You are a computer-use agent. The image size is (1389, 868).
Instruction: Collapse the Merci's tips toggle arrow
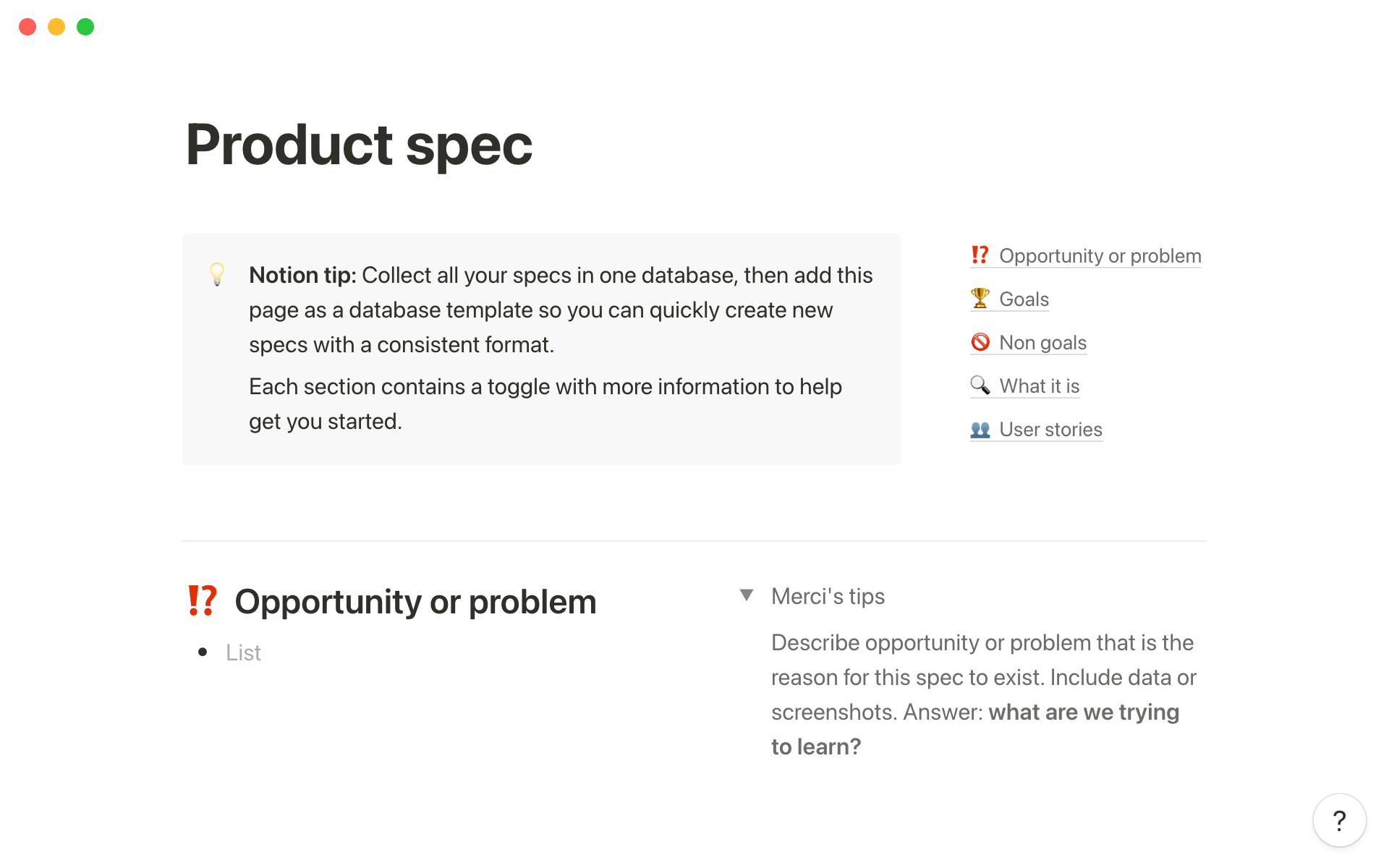[x=747, y=595]
